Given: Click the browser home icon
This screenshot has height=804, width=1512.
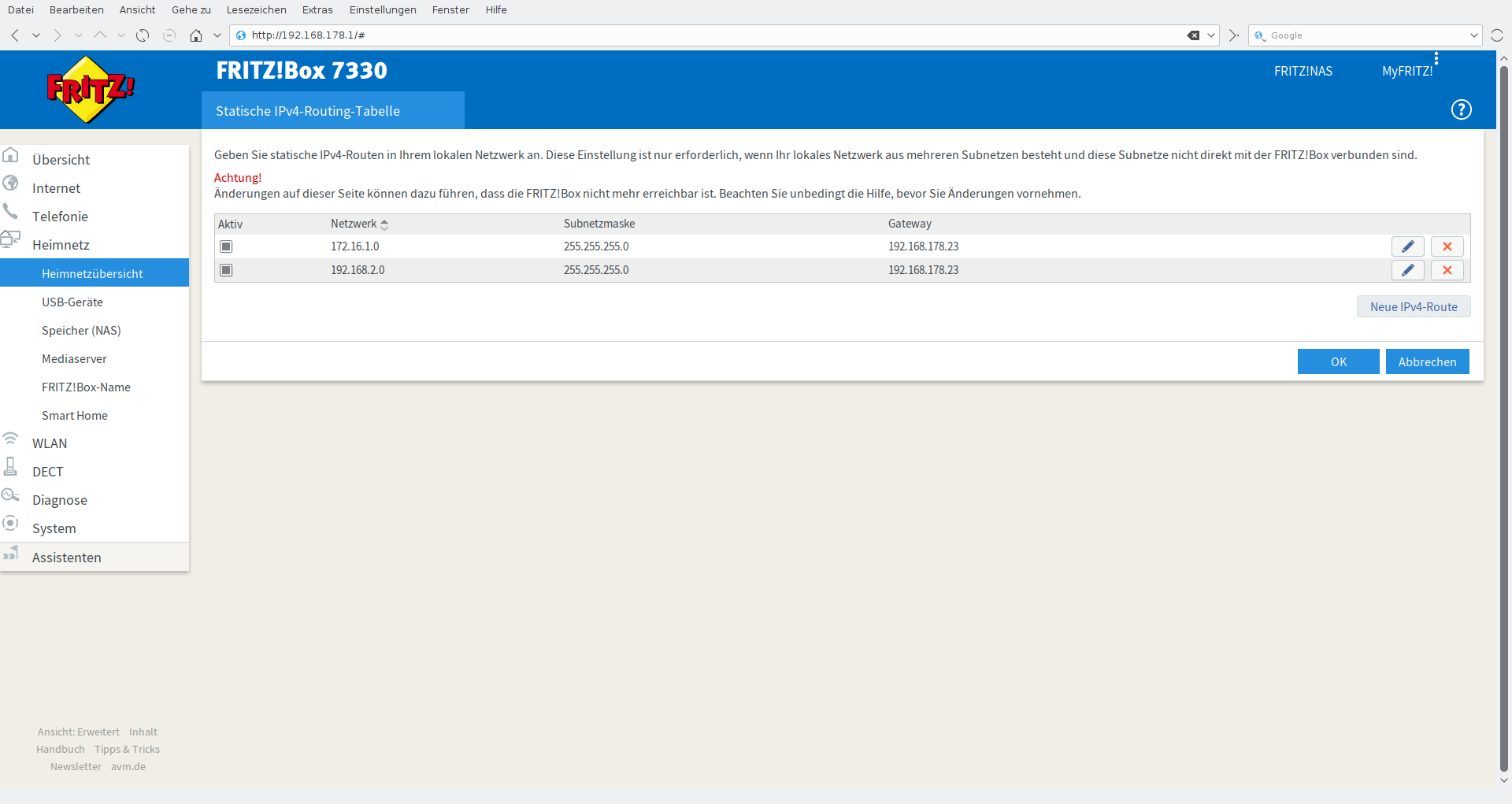Looking at the screenshot, I should click(196, 35).
